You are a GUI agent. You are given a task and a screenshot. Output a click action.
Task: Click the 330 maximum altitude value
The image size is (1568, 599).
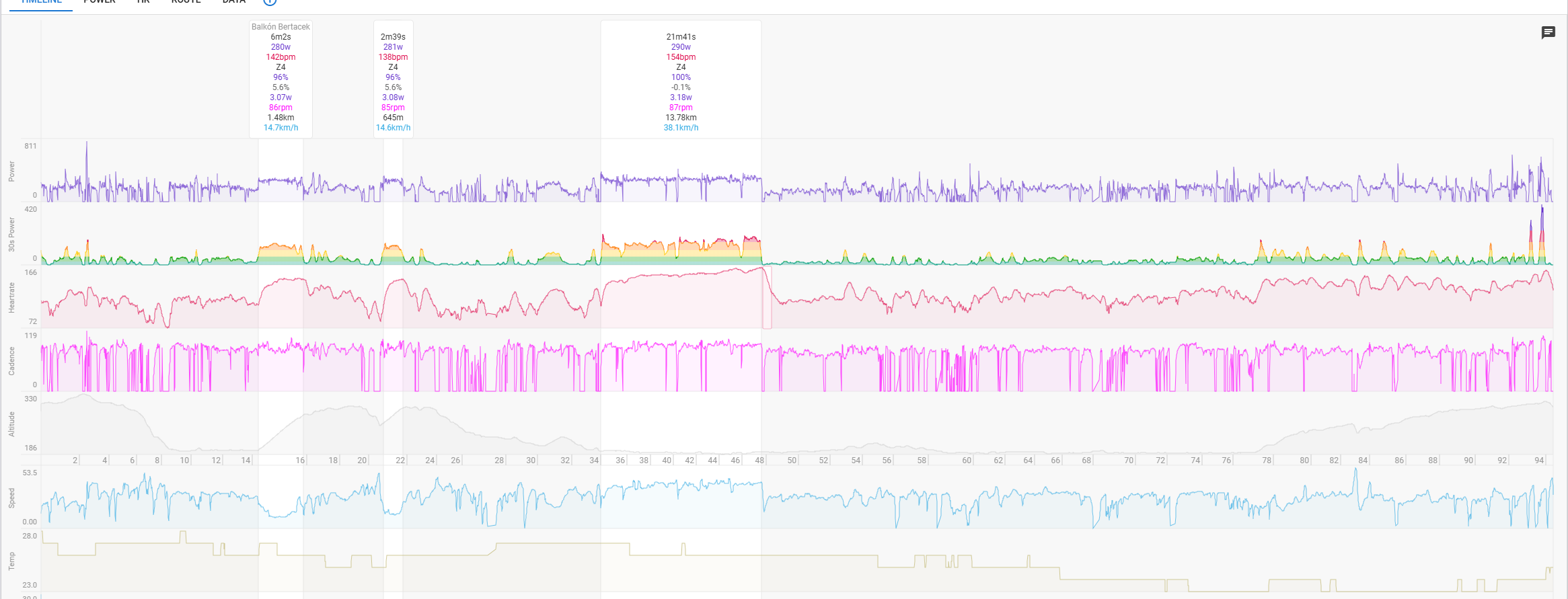(x=30, y=399)
